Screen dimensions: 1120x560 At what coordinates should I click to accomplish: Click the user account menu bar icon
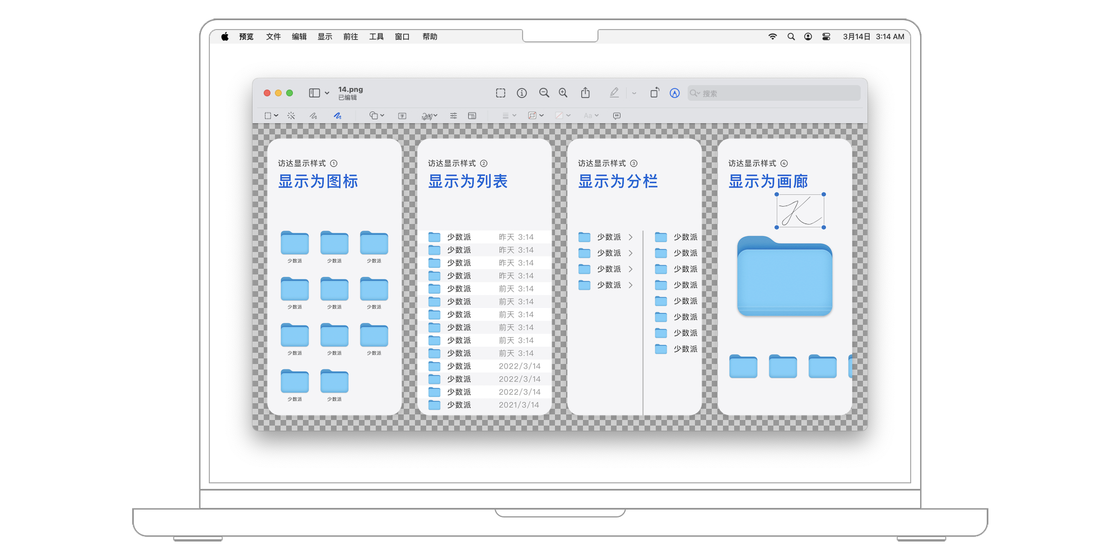pyautogui.click(x=808, y=36)
